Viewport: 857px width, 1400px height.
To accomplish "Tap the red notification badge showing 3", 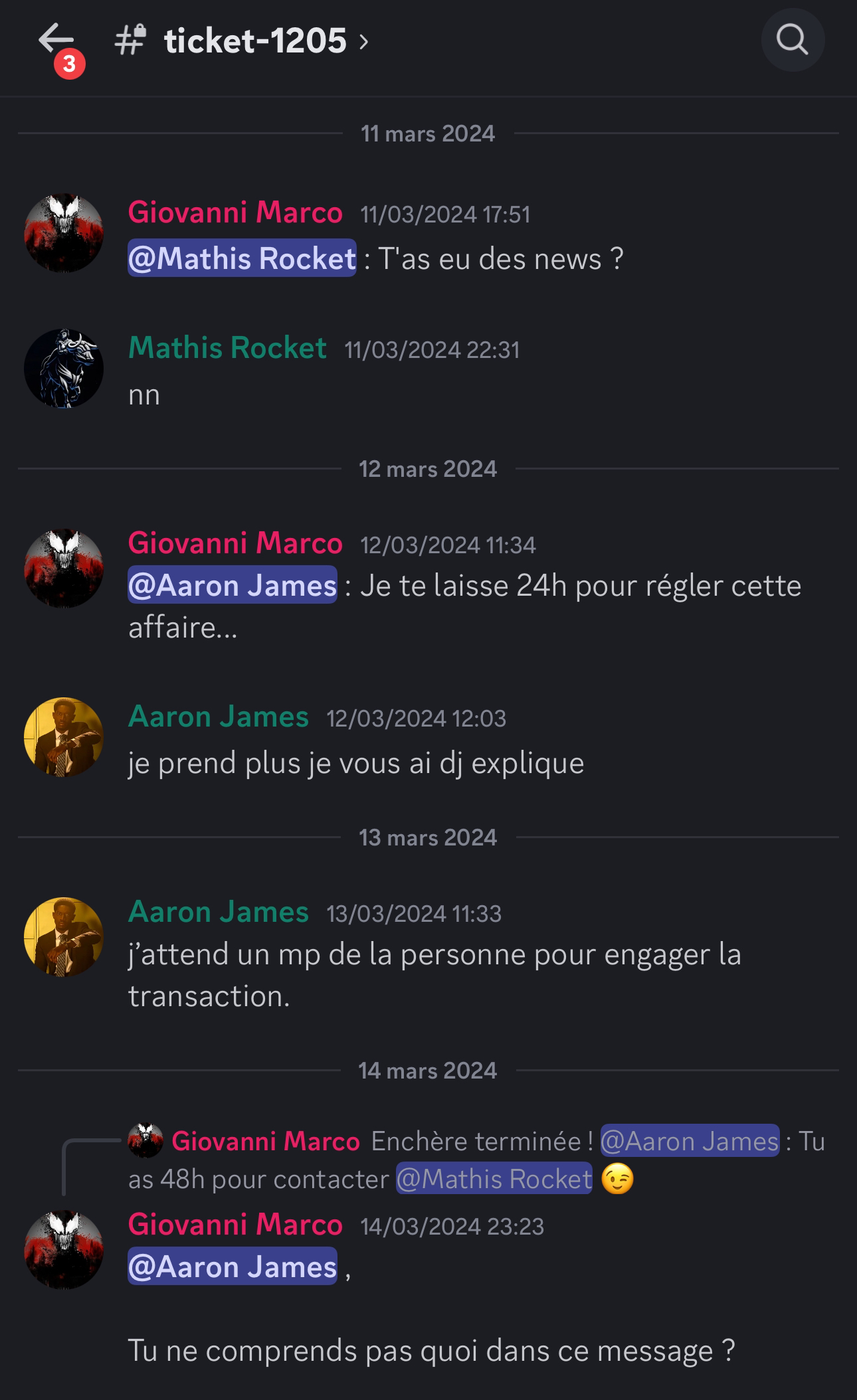I will click(70, 64).
